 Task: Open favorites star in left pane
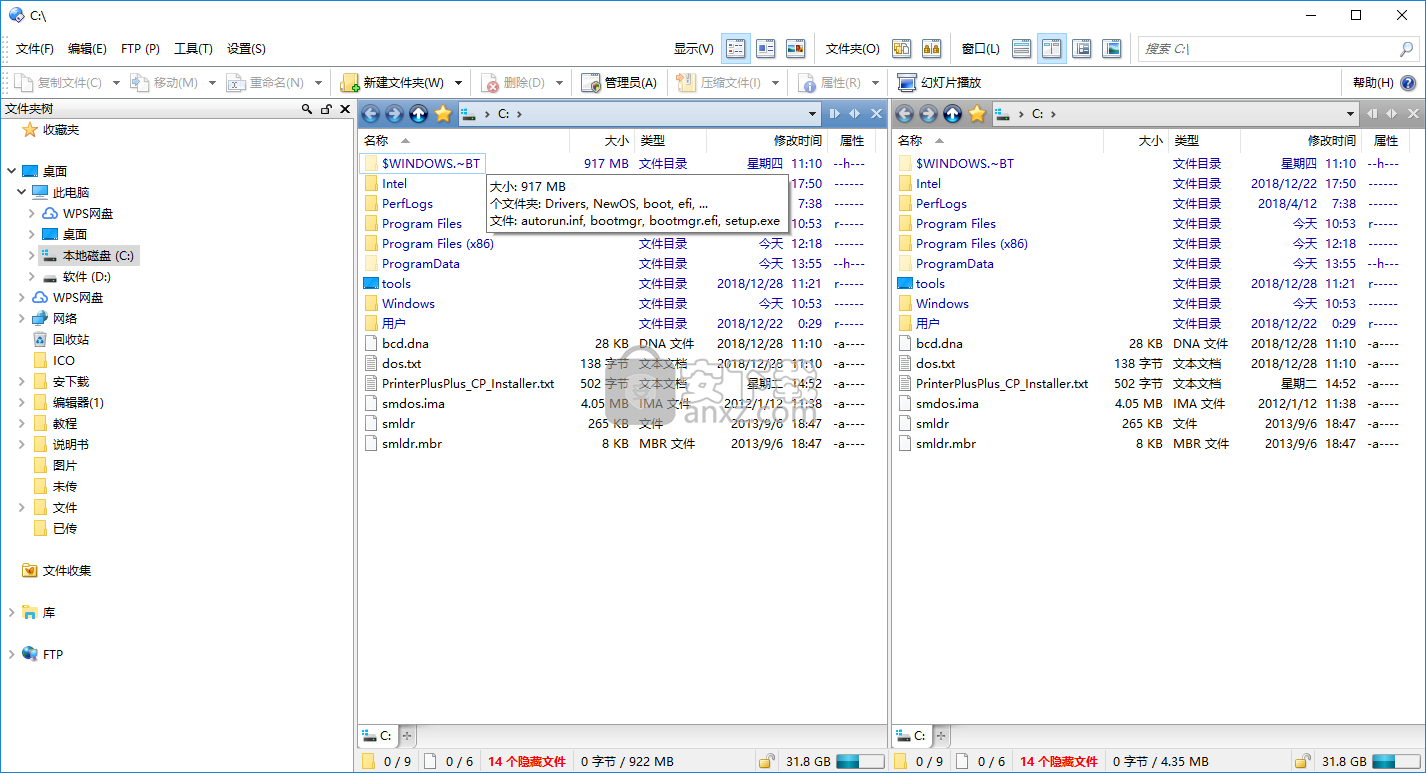pos(443,114)
